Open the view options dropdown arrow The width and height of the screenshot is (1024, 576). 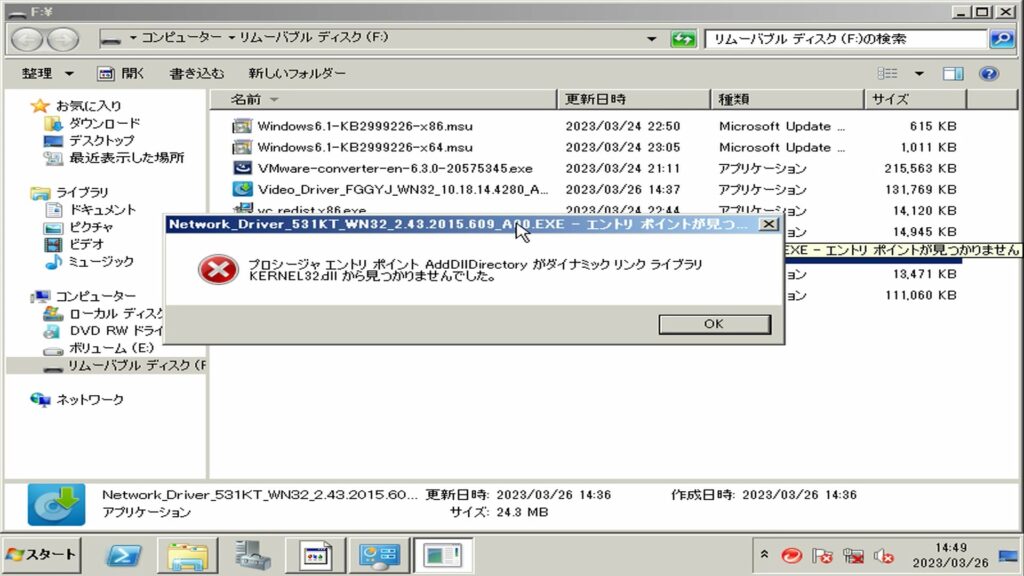pos(919,74)
